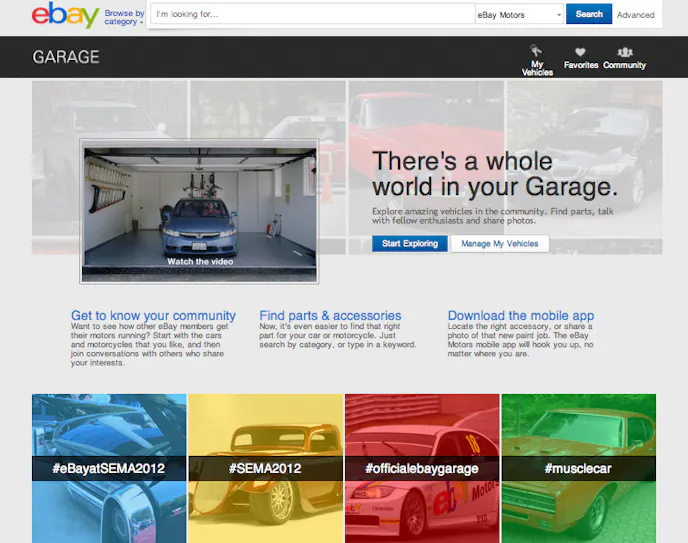Open the eBay Motors category dropdown

519,15
